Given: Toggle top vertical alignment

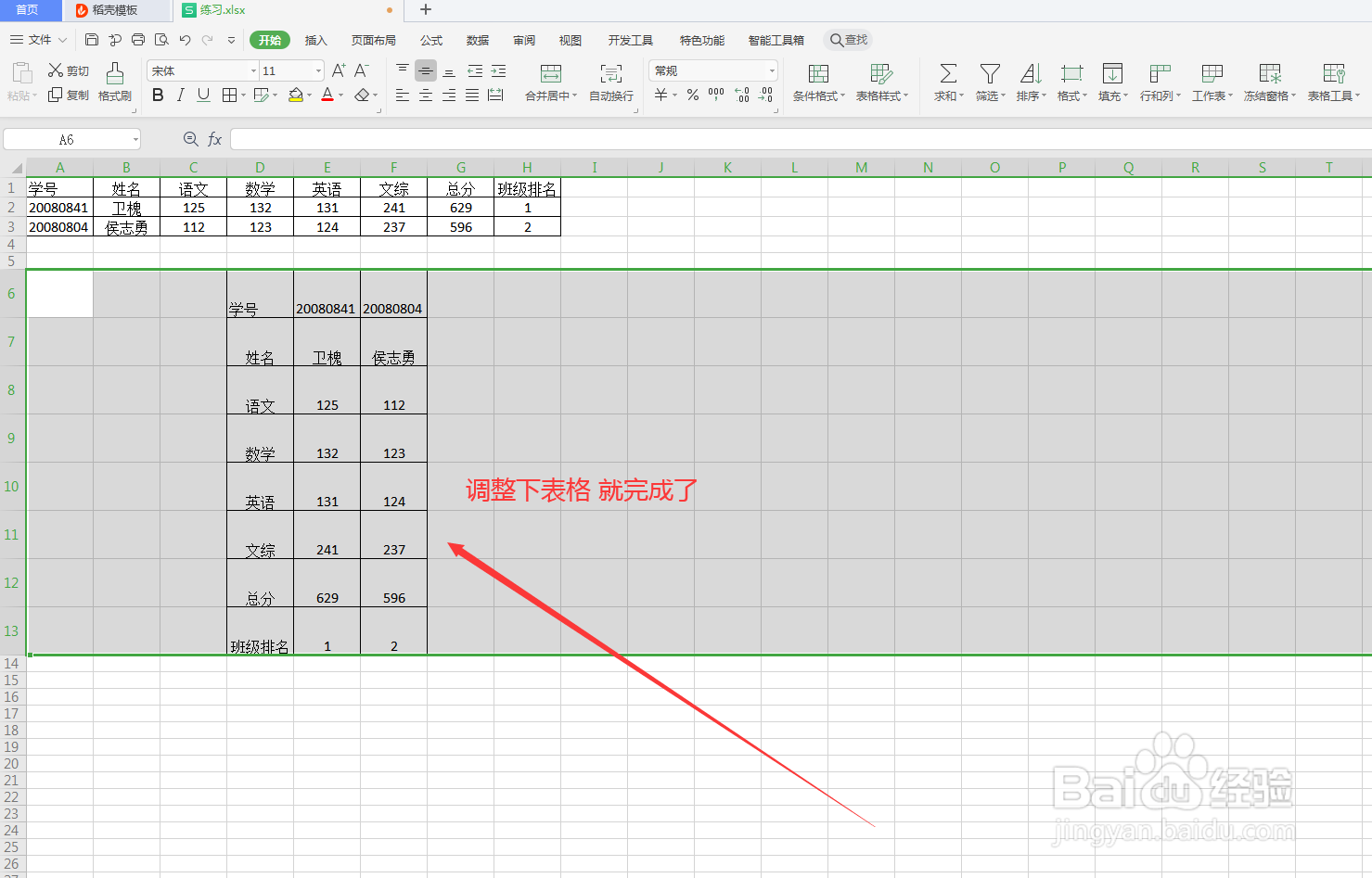Looking at the screenshot, I should click(403, 70).
